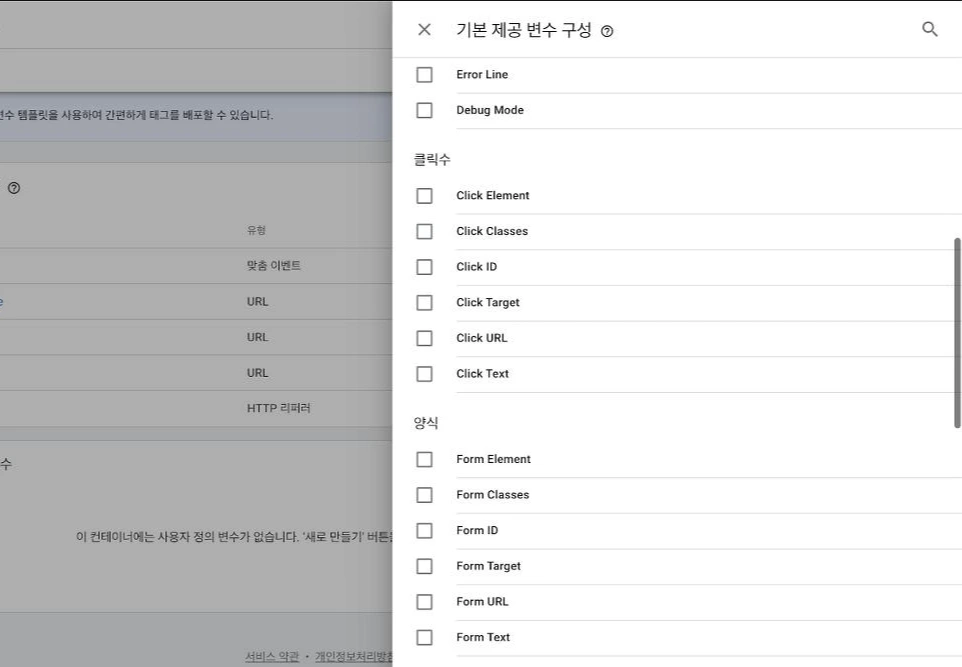
Task: Check the Form Element variable
Action: 424,460
